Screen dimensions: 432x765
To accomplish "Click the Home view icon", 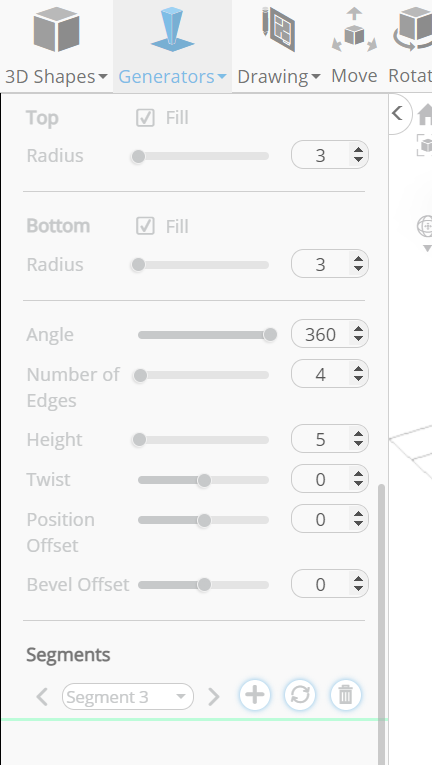I will pos(426,115).
